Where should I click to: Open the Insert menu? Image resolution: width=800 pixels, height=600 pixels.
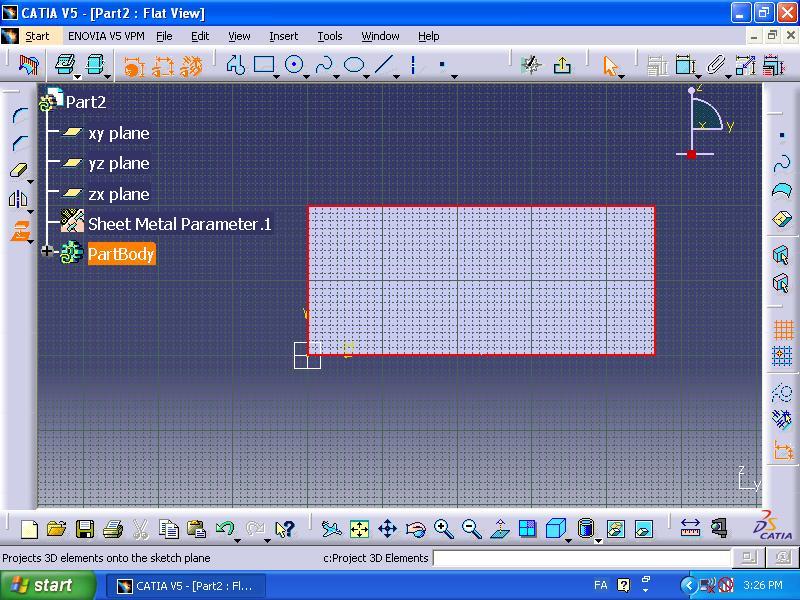point(283,36)
